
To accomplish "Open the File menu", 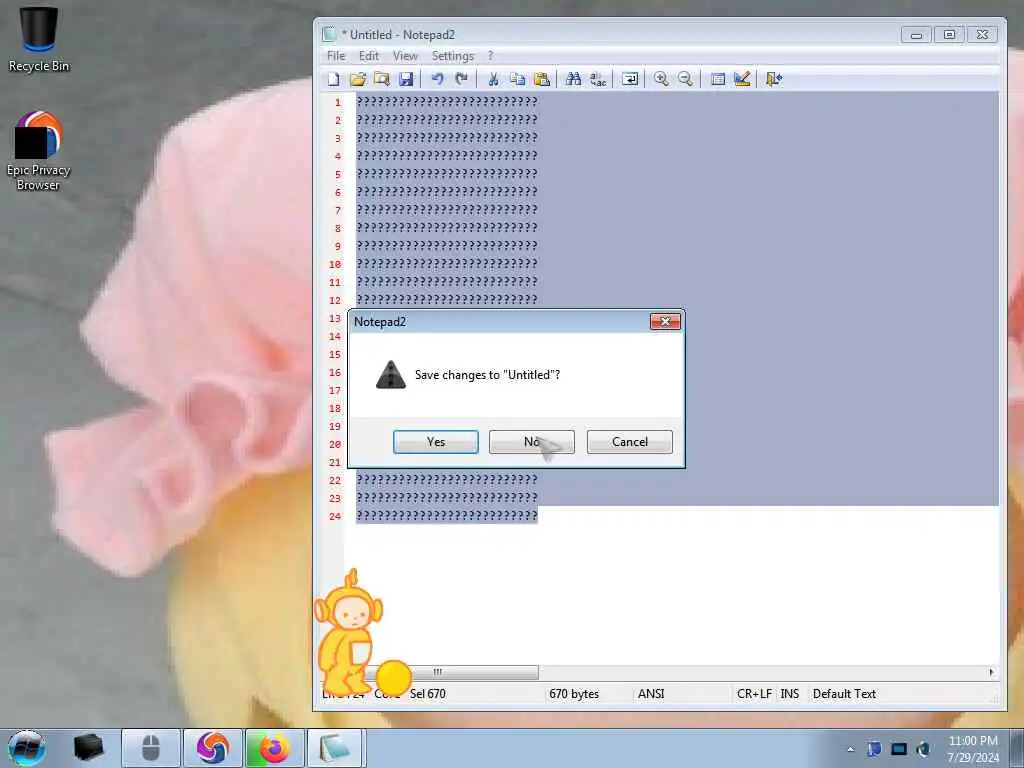I will 336,56.
